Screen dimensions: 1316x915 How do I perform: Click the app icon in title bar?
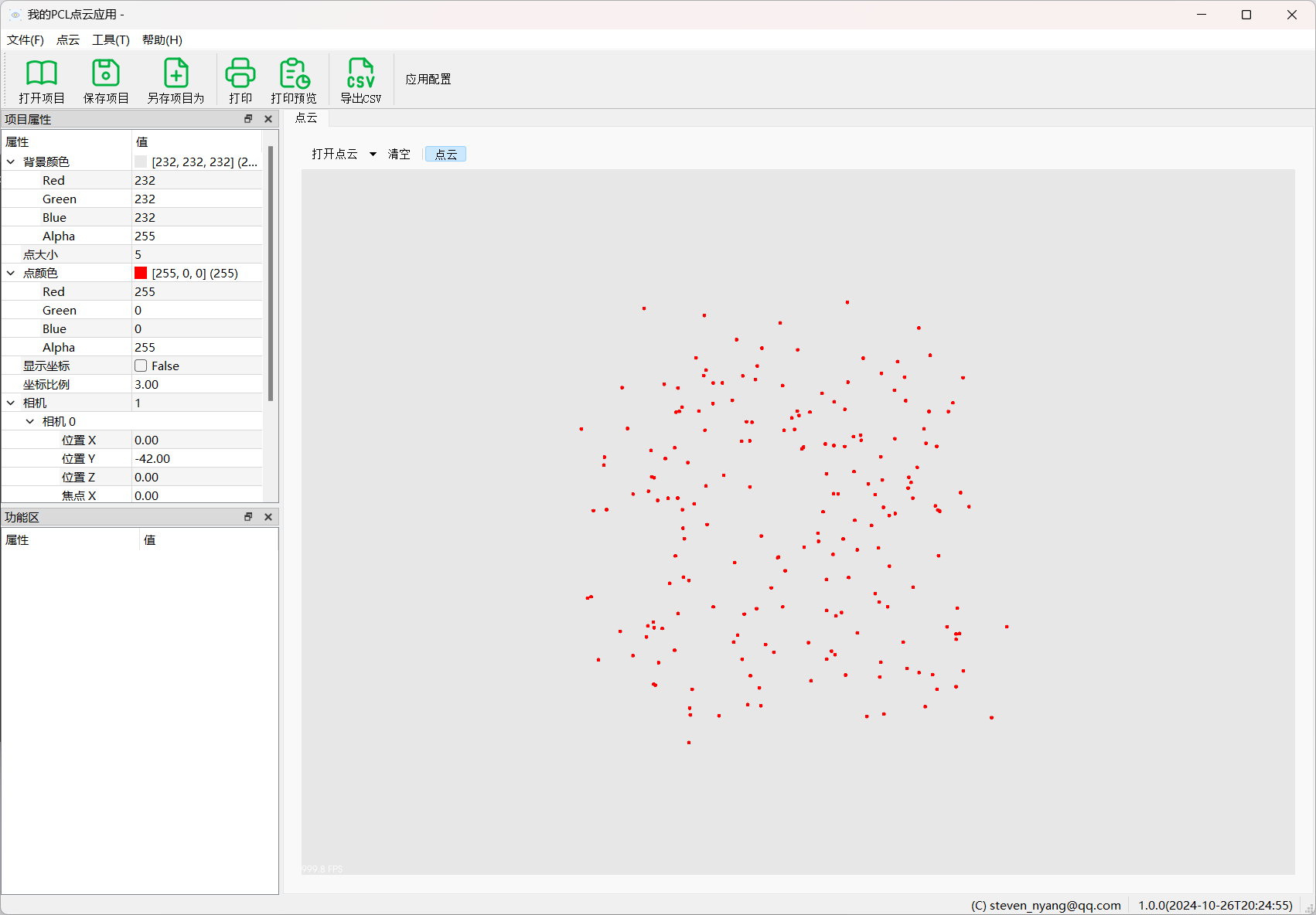(15, 15)
